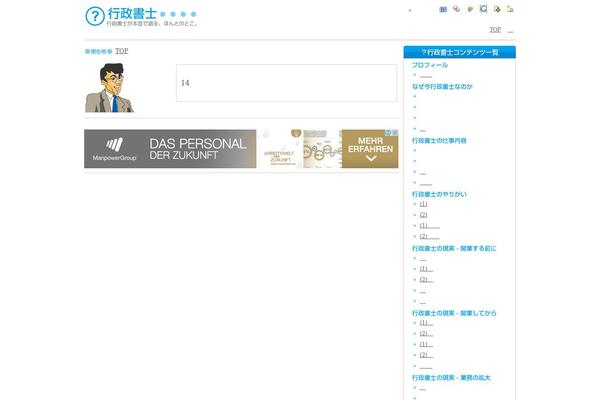600x400 pixels.
Task: Click the 行政書士の仕事内容 sidebar heading
Action: click(x=439, y=140)
